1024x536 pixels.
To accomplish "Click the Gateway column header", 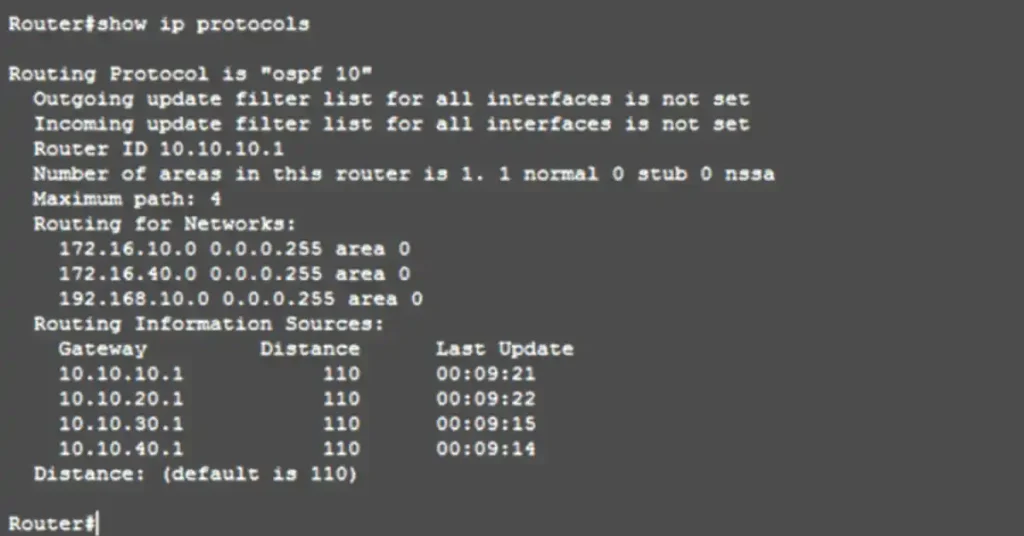I will (102, 349).
